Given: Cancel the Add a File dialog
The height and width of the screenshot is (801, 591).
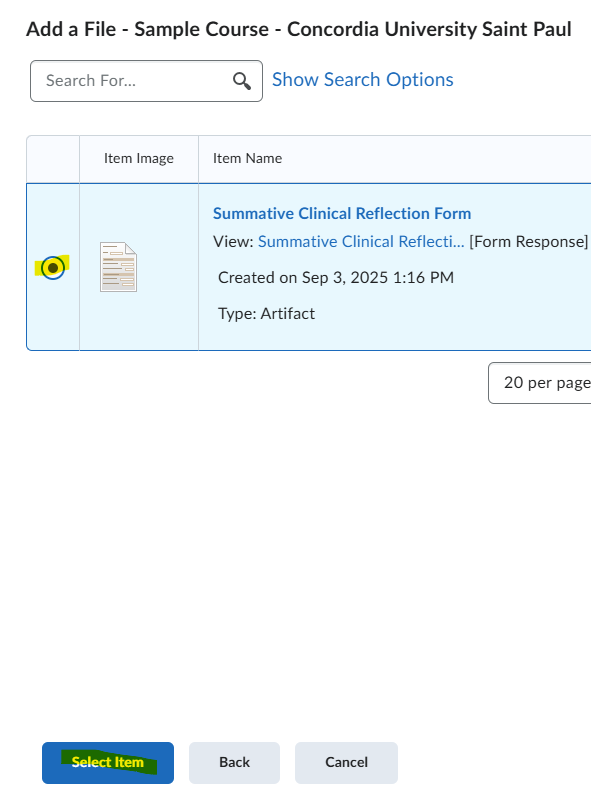Looking at the screenshot, I should point(346,762).
